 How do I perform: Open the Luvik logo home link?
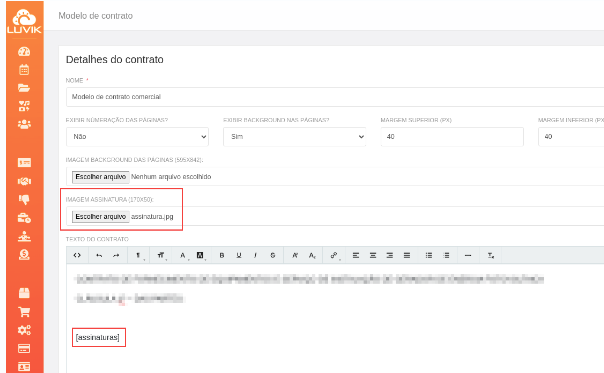coord(24,21)
